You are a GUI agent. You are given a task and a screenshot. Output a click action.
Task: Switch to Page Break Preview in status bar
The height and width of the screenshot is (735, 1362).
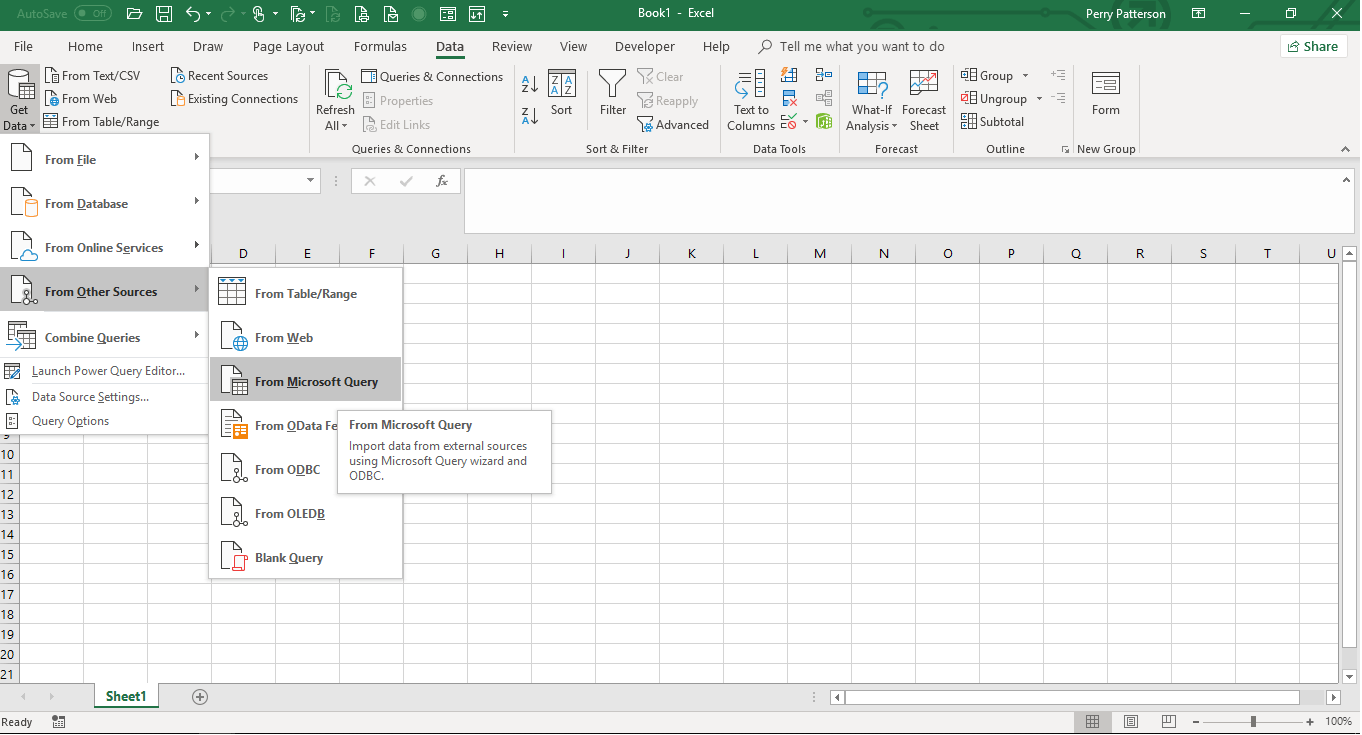click(1169, 722)
